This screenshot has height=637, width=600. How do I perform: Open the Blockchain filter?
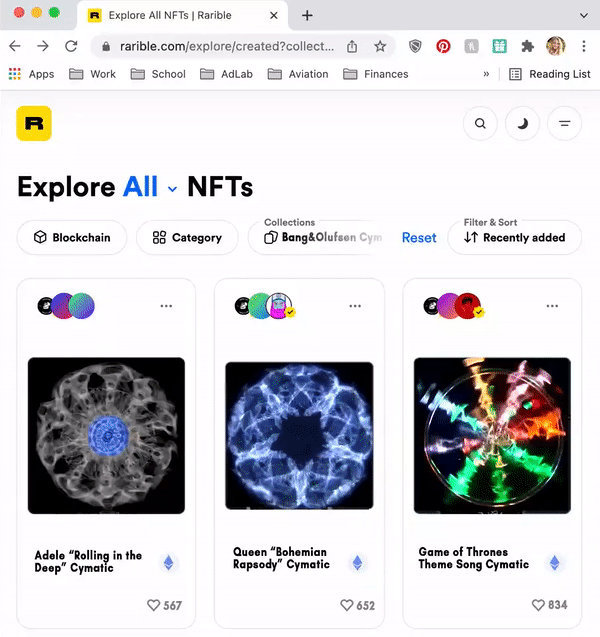(x=72, y=237)
